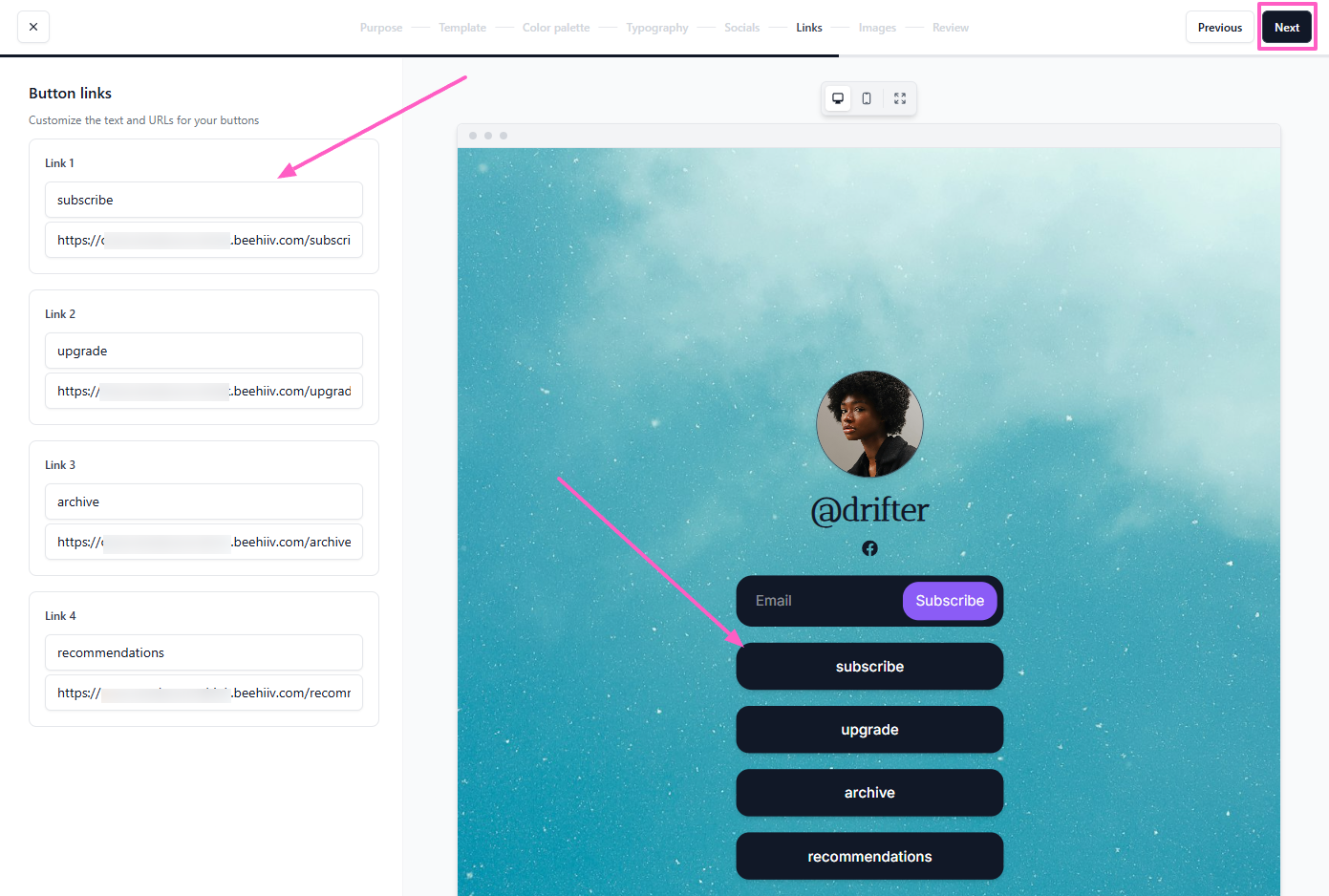Close the wizard with the X icon
This screenshot has height=896, width=1329.
[x=33, y=27]
